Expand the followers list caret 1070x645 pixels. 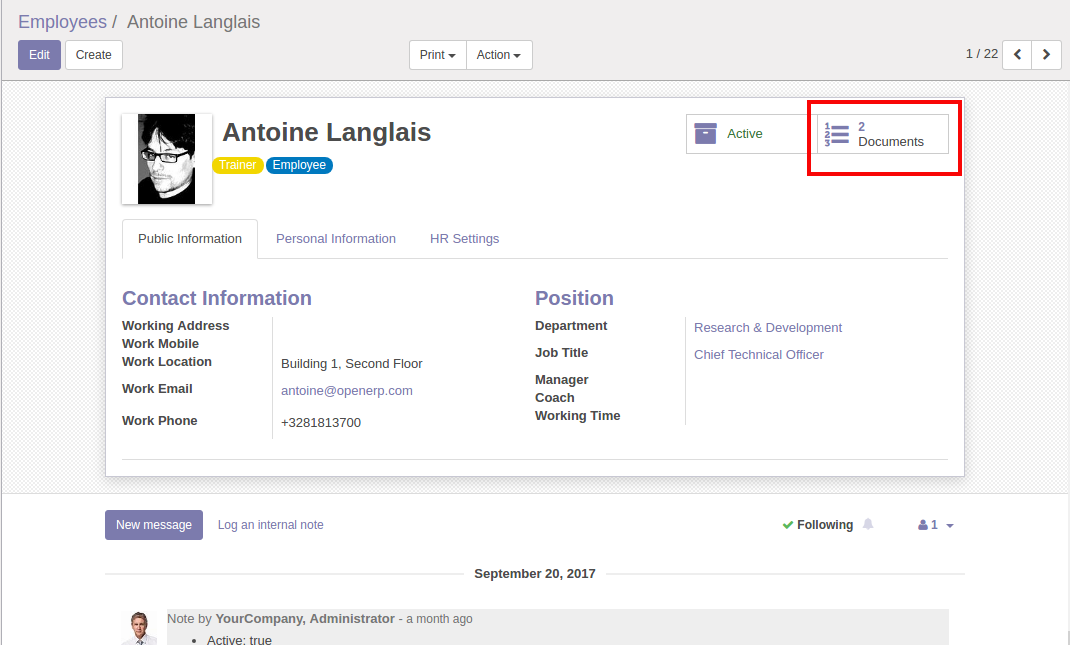pyautogui.click(x=949, y=526)
